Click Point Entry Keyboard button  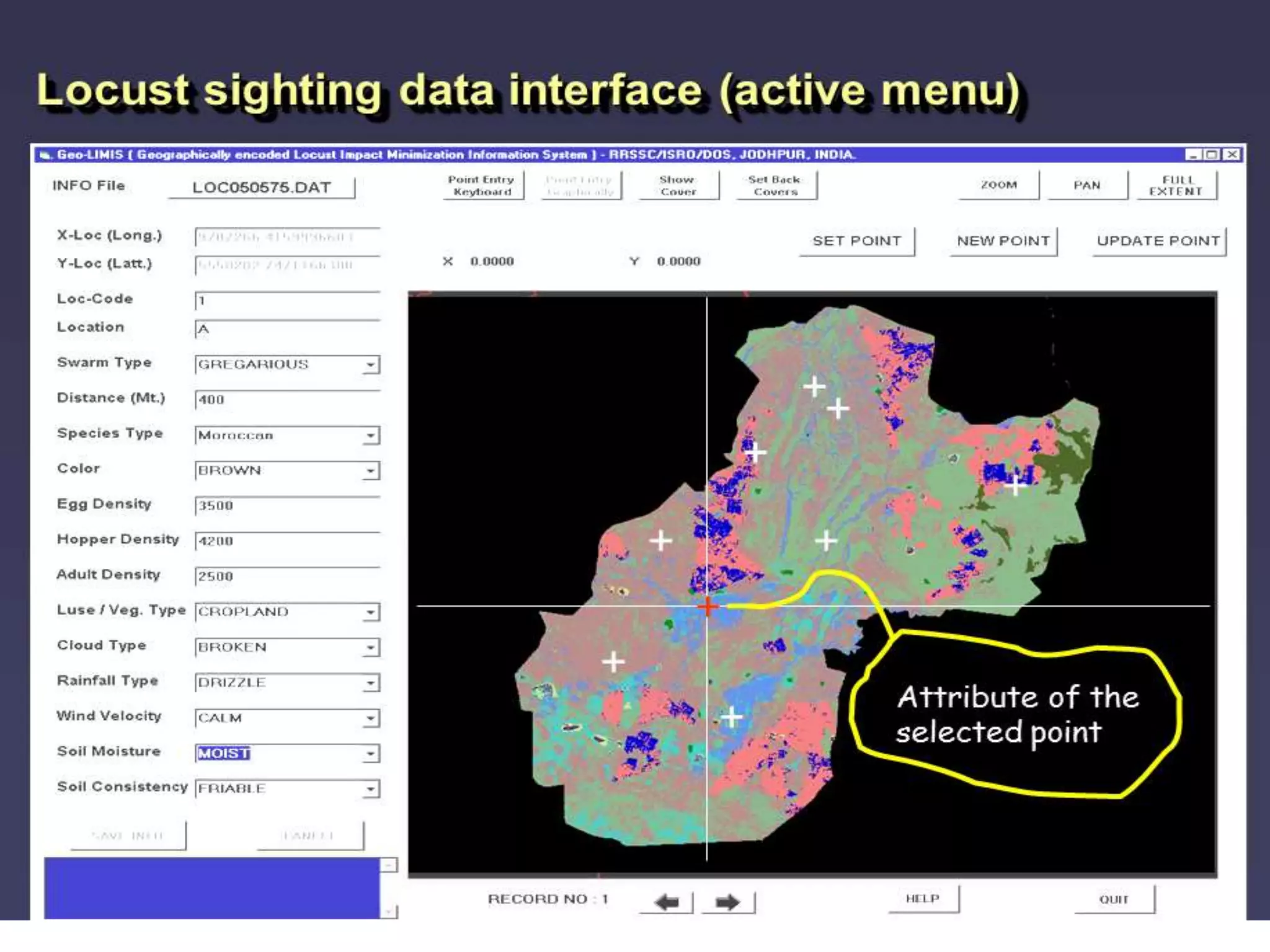[x=482, y=185]
